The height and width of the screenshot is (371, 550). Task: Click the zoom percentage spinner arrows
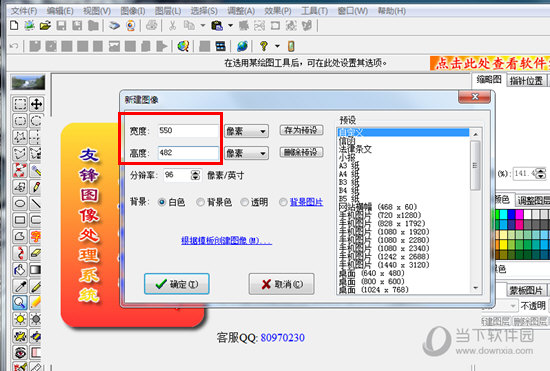coord(541,173)
